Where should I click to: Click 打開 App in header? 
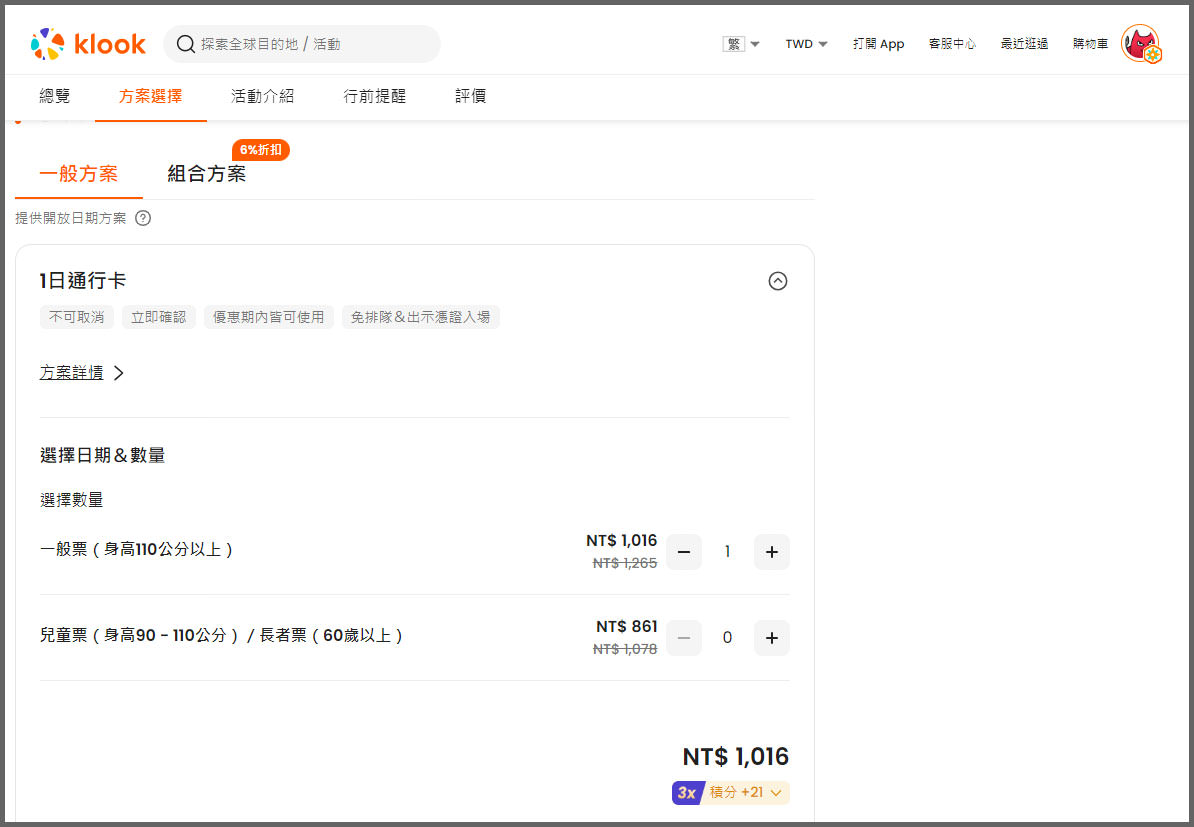point(878,44)
